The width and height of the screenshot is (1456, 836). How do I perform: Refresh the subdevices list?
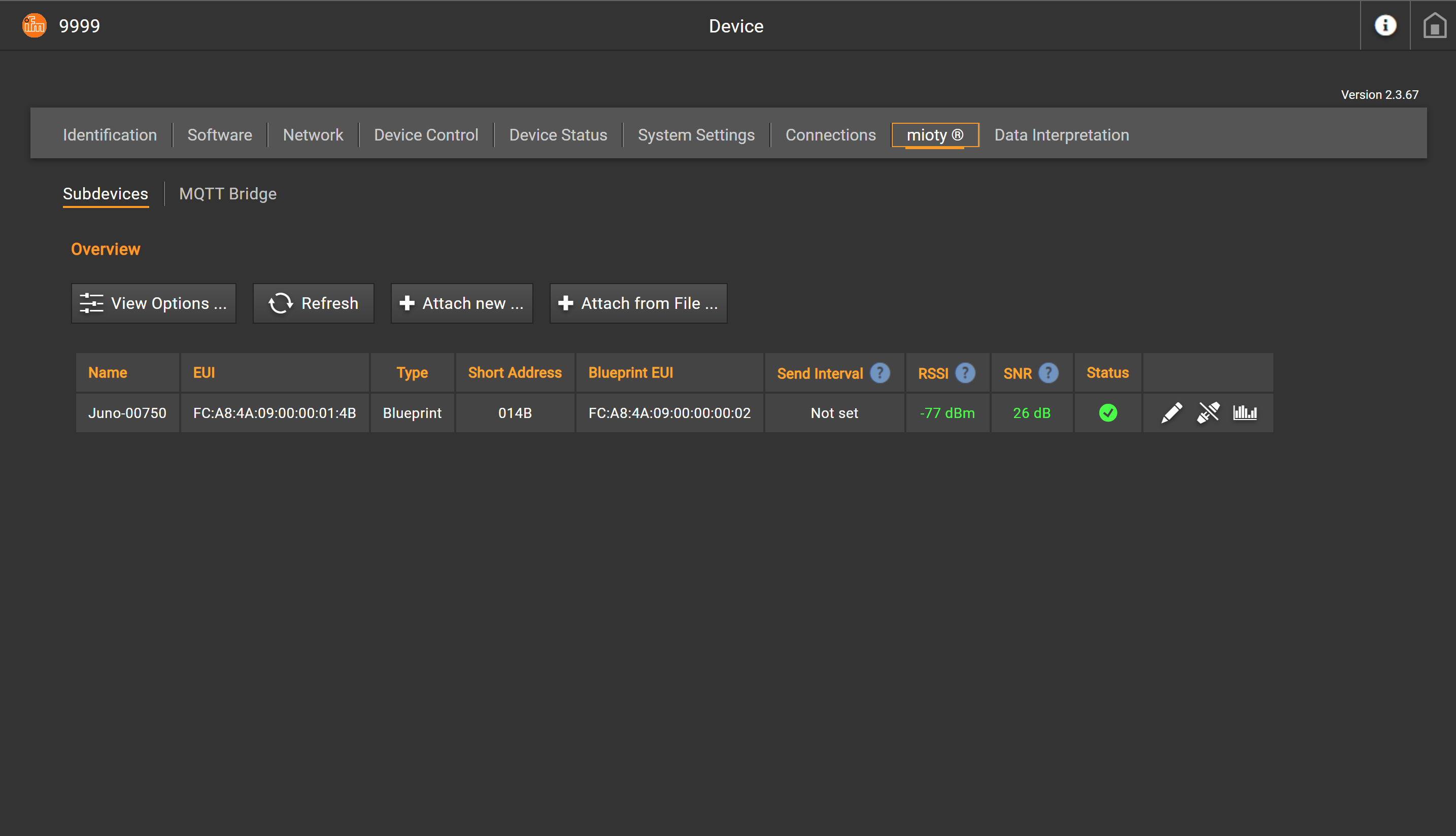313,303
